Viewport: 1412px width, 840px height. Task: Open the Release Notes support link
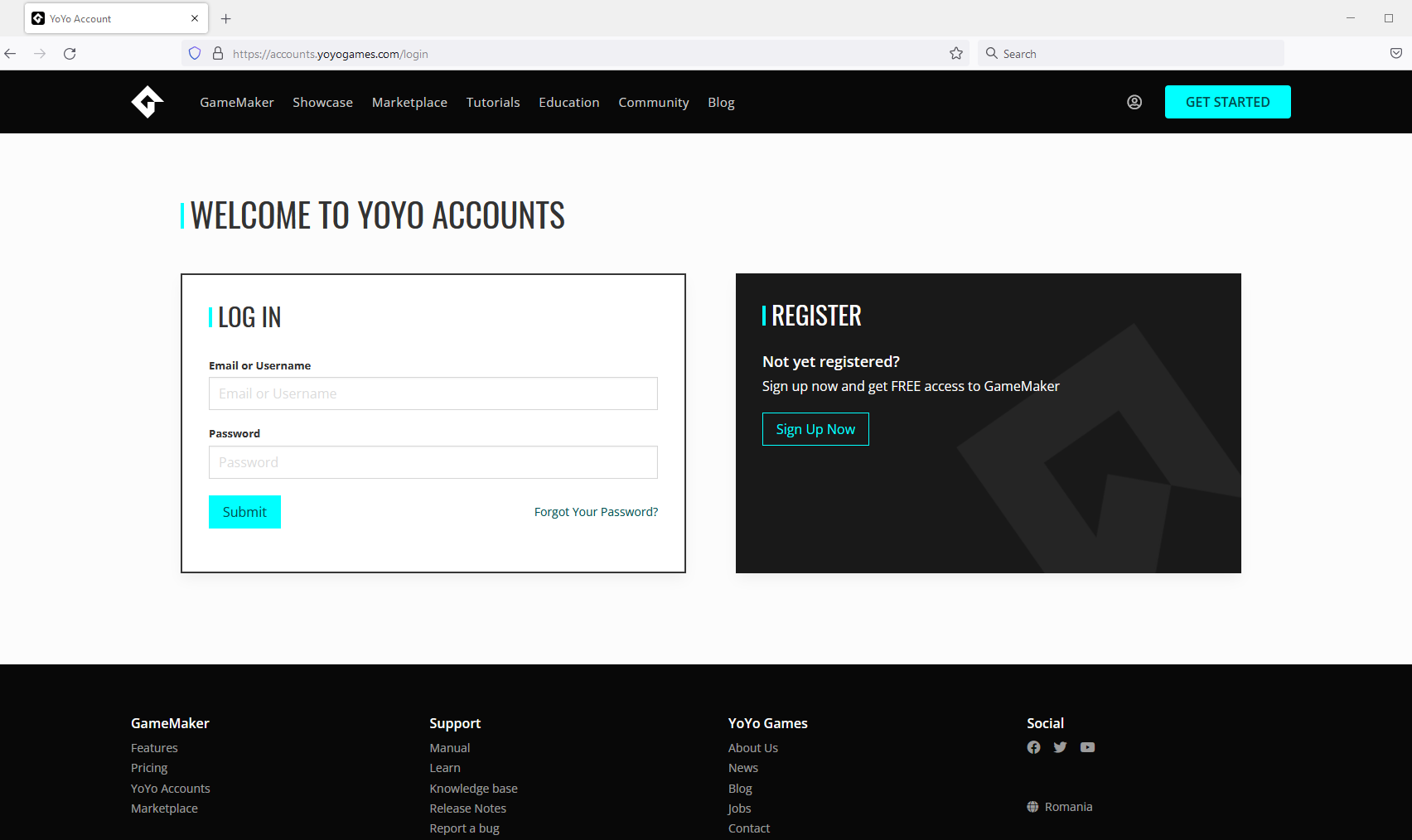pyautogui.click(x=467, y=808)
